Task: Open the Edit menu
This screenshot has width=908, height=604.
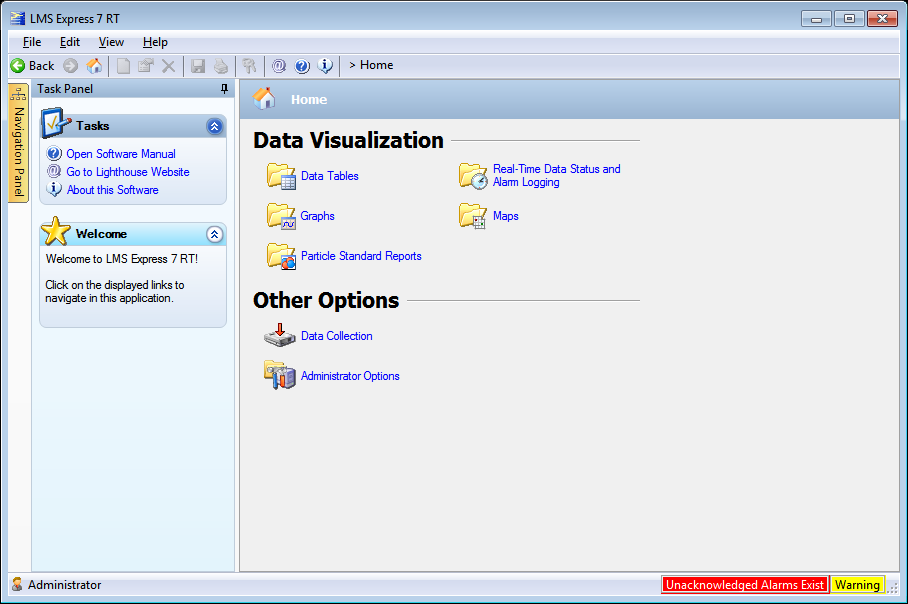Action: pos(69,42)
